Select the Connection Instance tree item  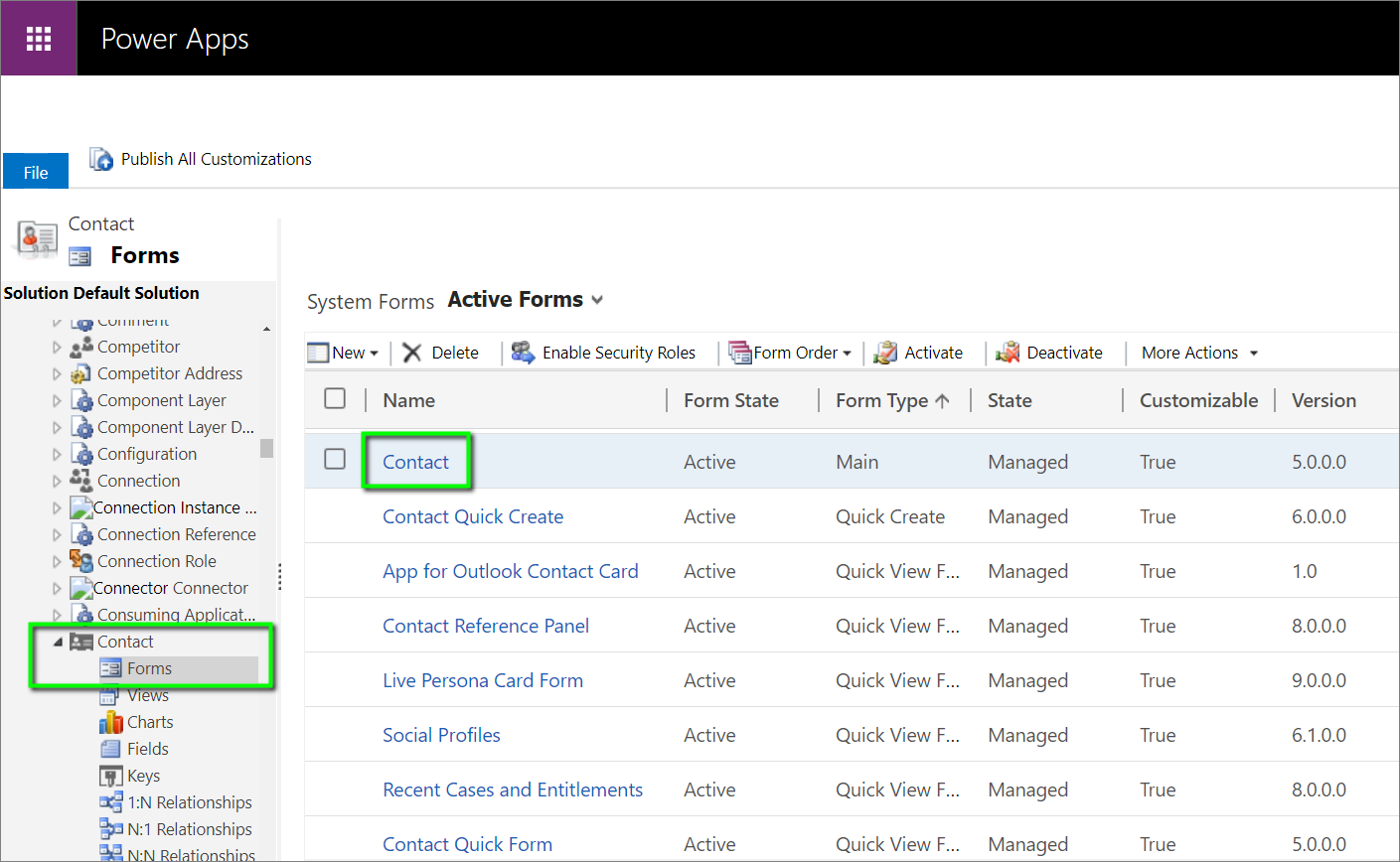click(x=174, y=507)
